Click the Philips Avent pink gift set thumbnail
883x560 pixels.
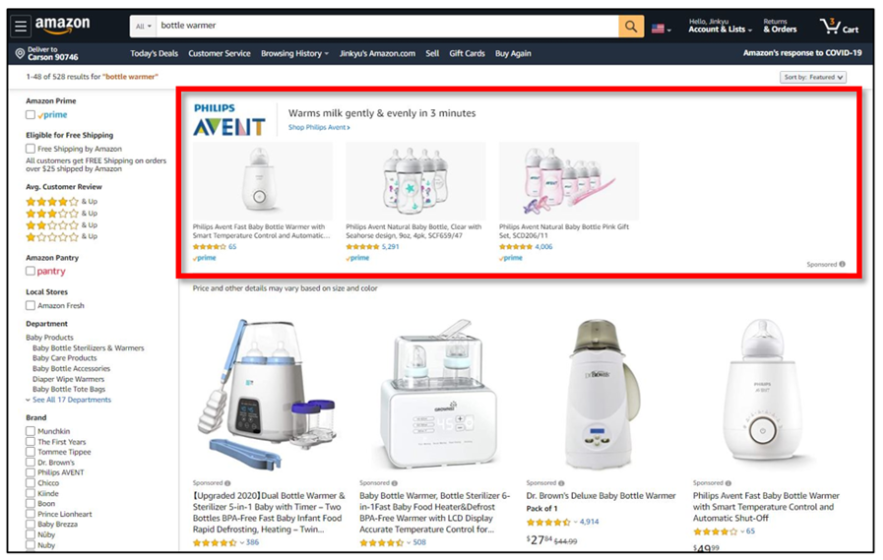point(569,181)
